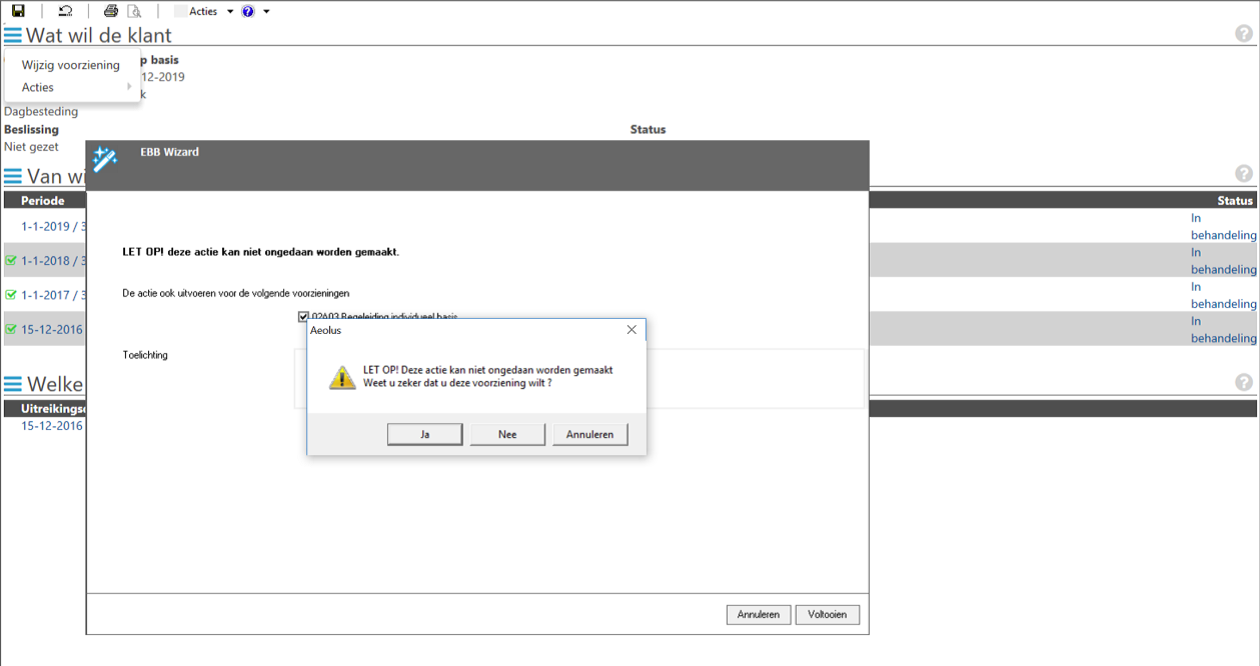Click the blue help question mark icon

[x=248, y=11]
